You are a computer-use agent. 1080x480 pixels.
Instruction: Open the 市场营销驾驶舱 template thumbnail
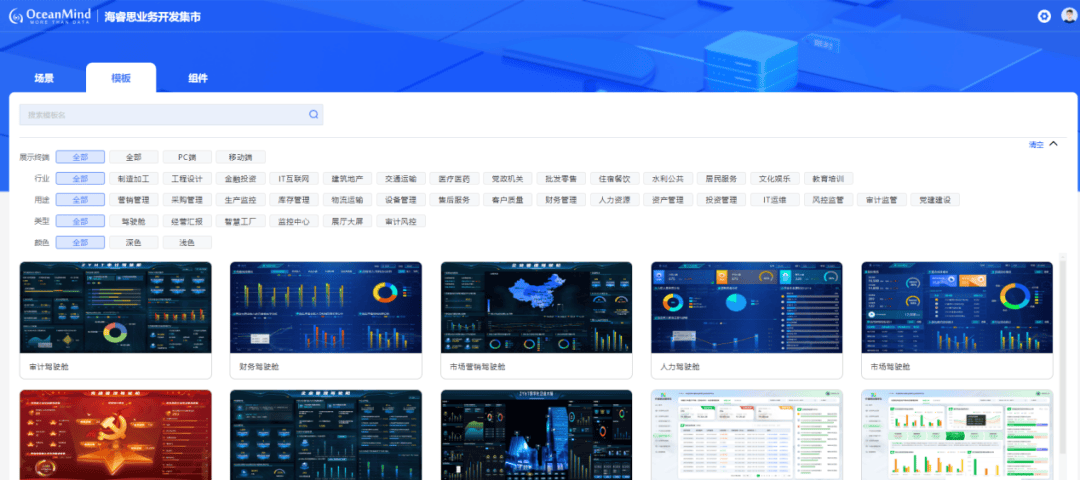(537, 307)
